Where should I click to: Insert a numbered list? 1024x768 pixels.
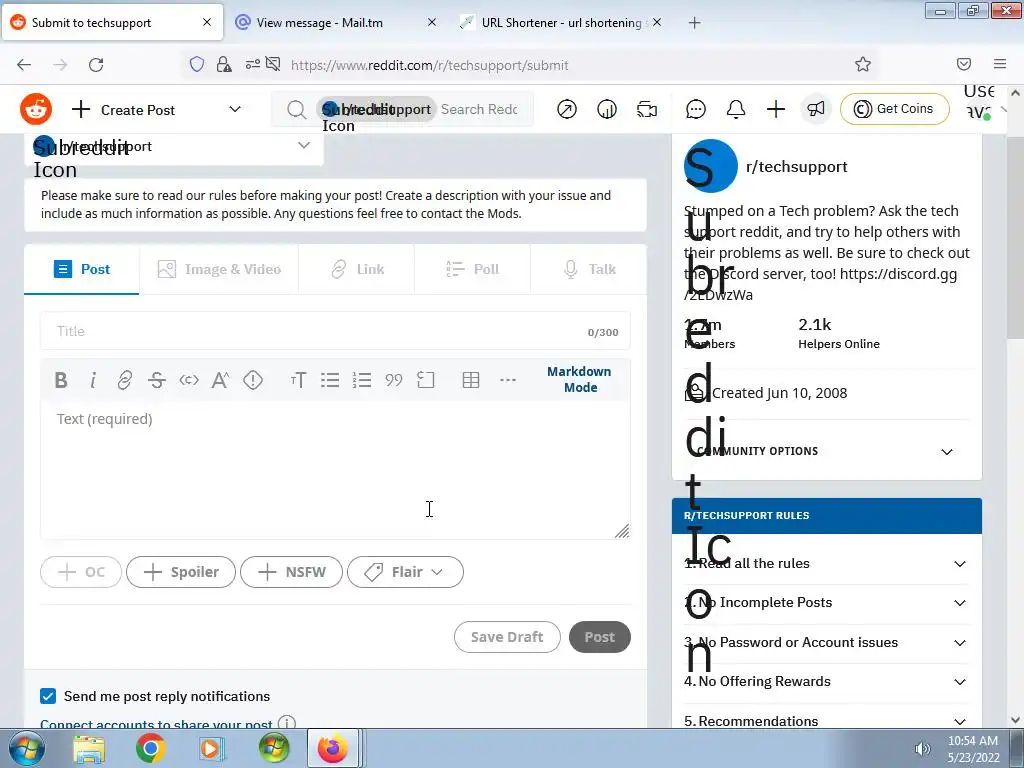(x=362, y=380)
